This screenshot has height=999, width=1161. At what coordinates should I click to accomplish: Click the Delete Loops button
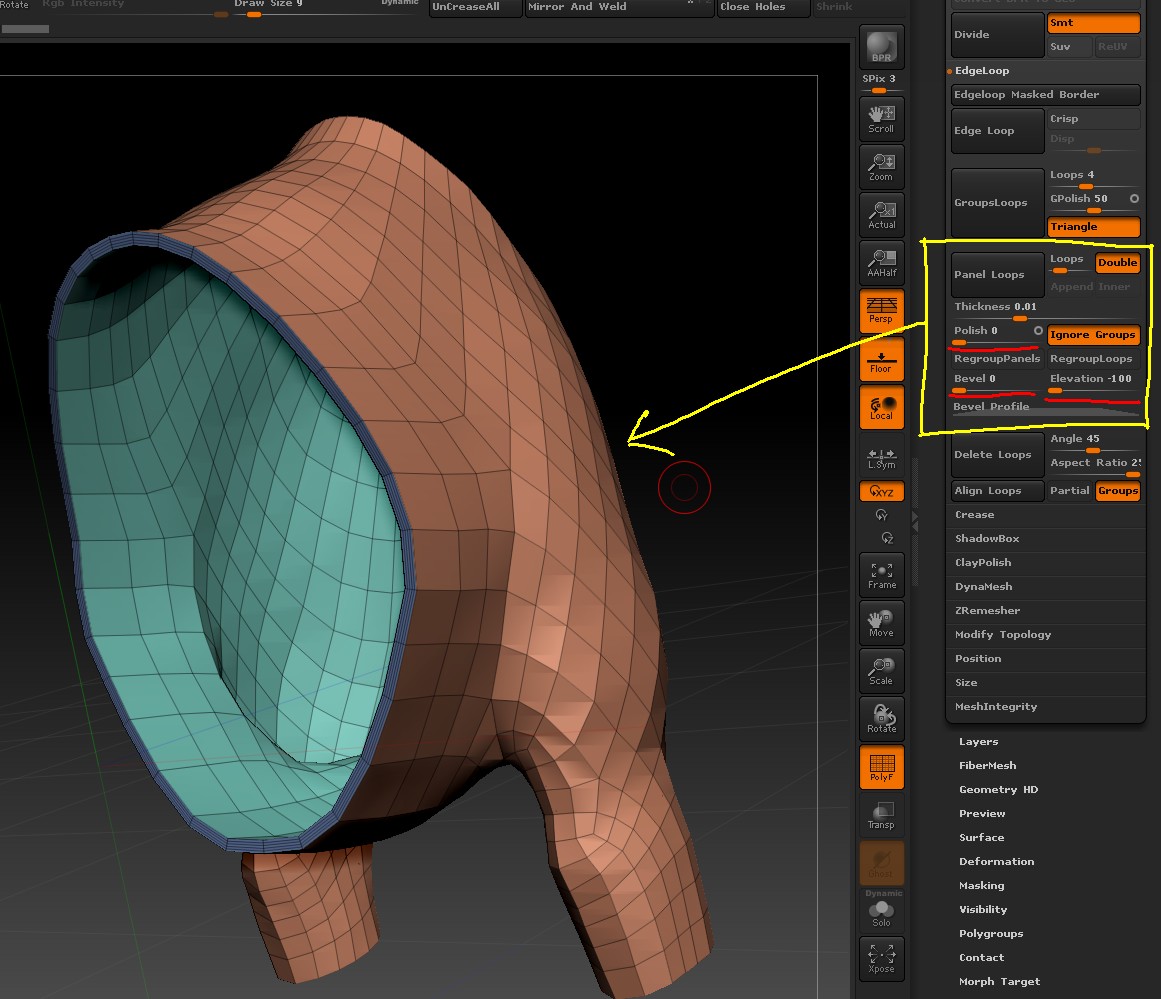coord(997,455)
